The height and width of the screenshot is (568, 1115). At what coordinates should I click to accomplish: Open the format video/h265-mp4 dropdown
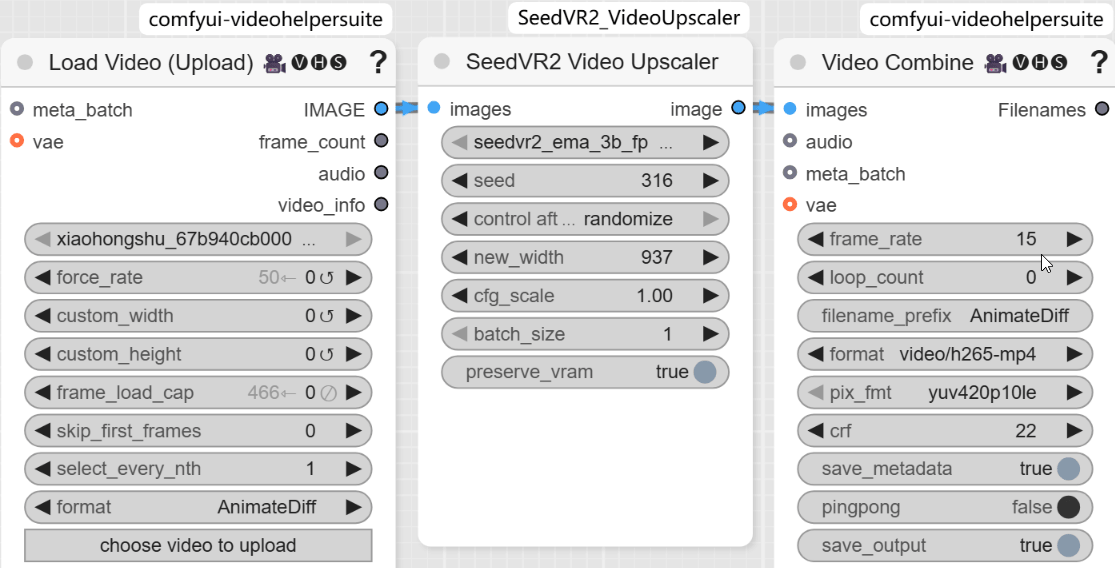click(945, 354)
